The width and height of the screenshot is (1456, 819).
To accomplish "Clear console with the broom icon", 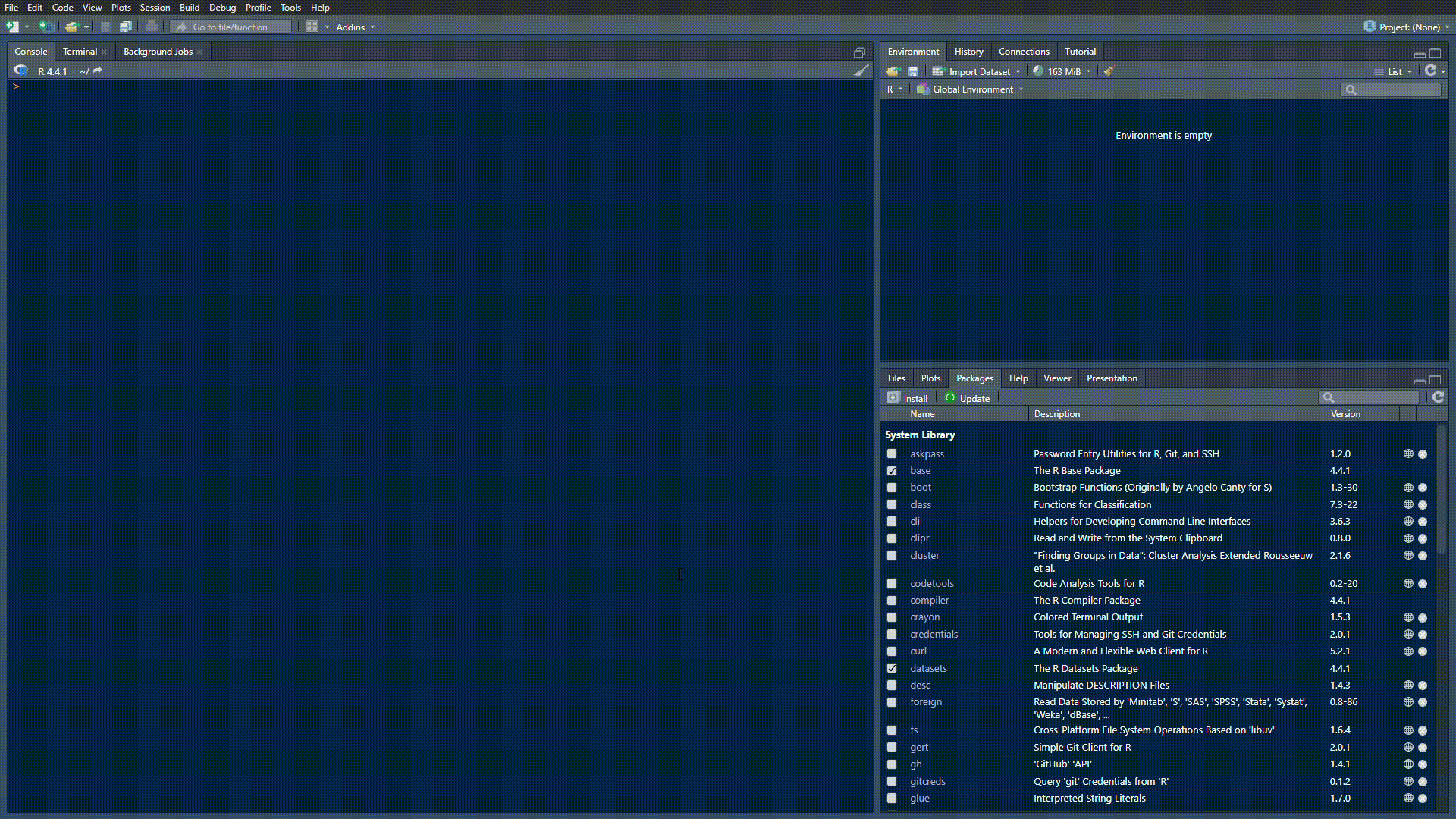I will pos(861,71).
